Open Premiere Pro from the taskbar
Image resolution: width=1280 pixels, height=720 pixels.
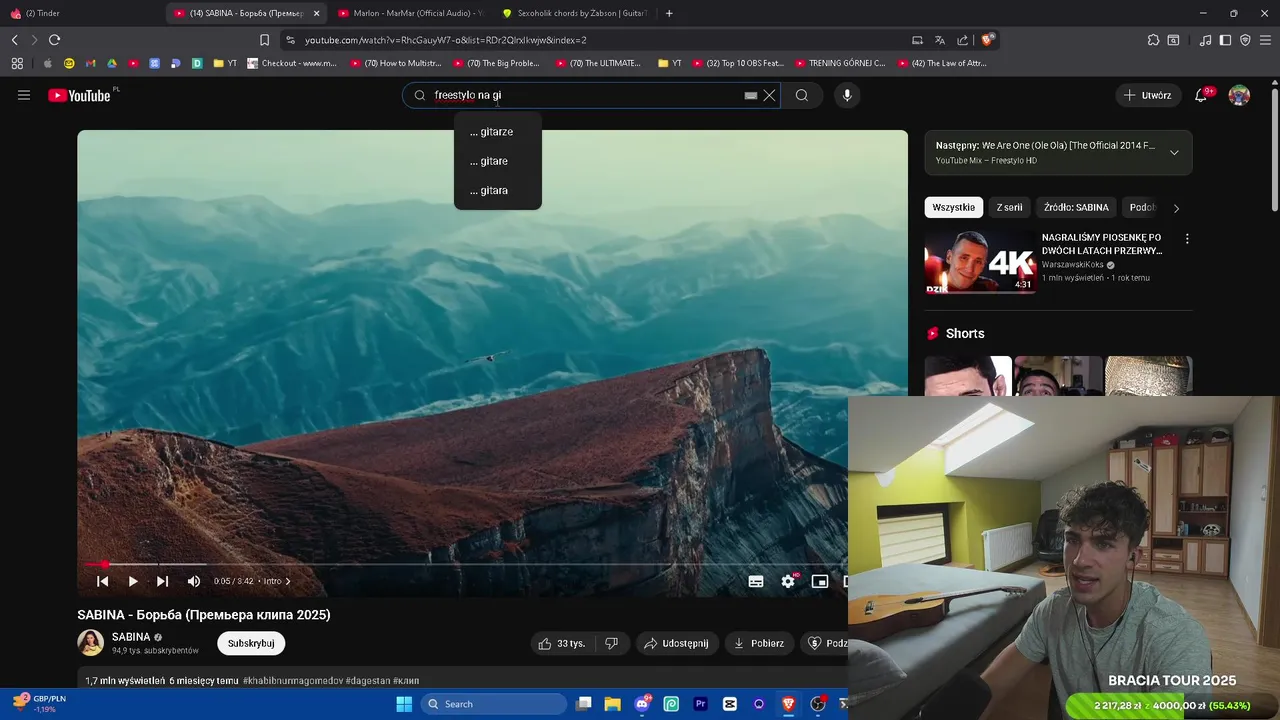pyautogui.click(x=701, y=704)
